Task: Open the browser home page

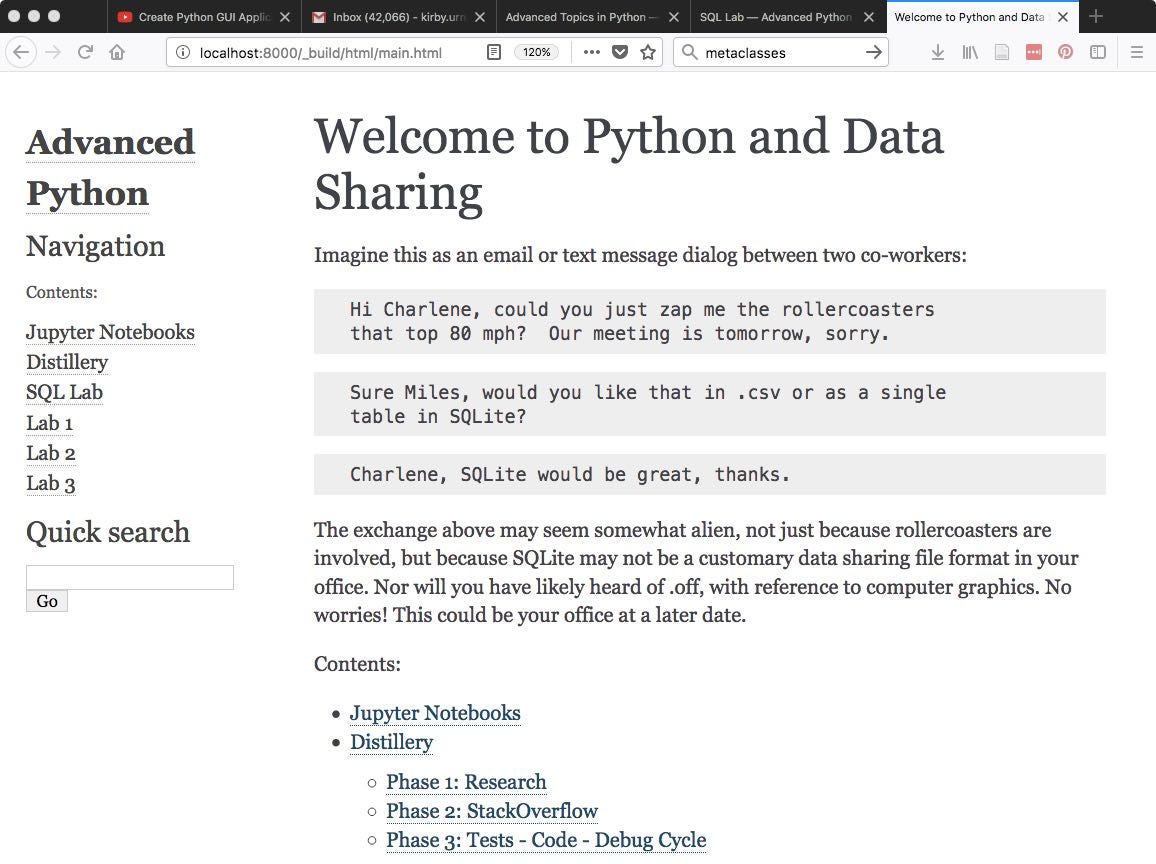Action: [x=117, y=52]
